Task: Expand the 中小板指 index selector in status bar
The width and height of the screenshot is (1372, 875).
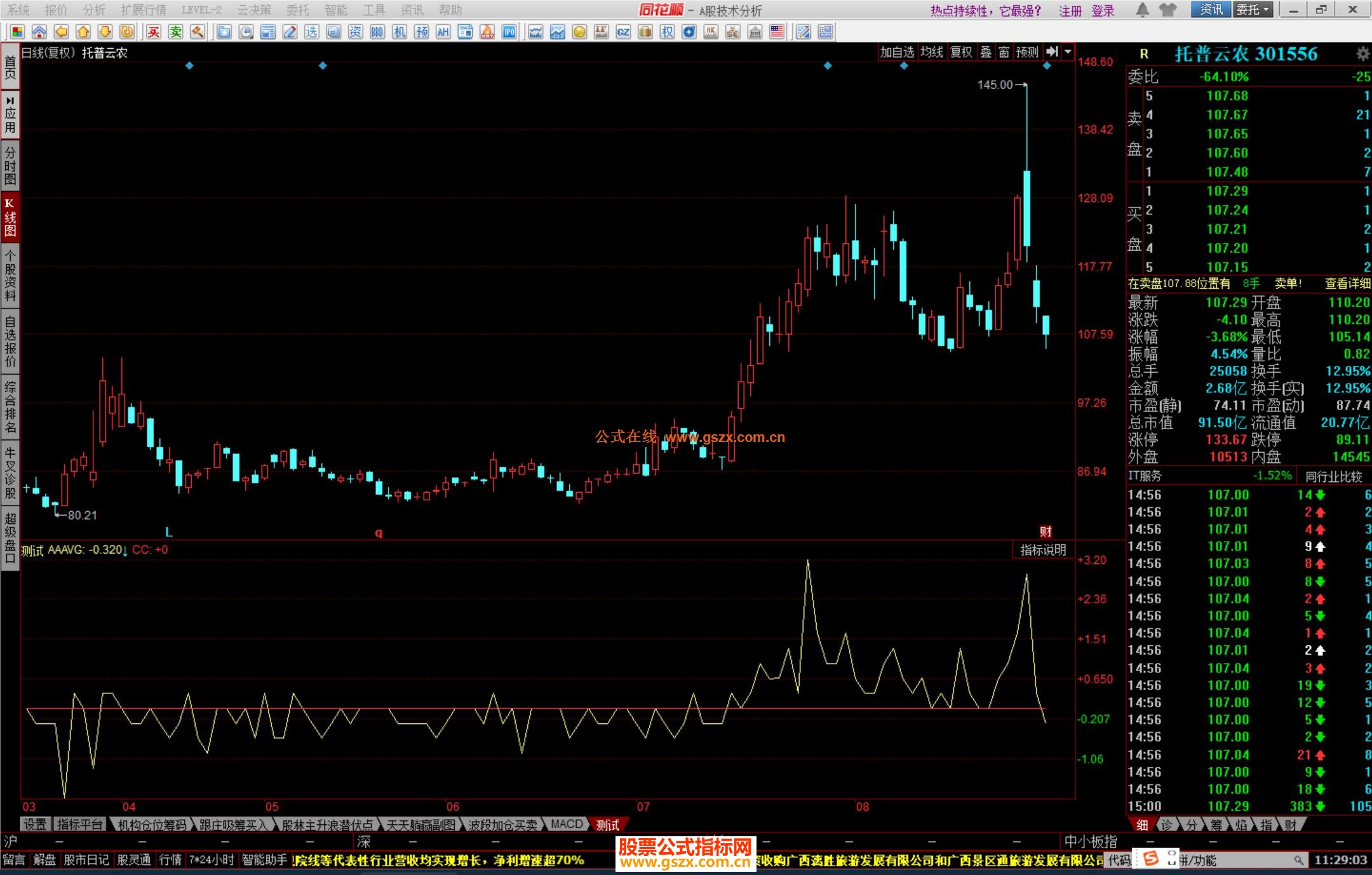Action: tap(1090, 841)
